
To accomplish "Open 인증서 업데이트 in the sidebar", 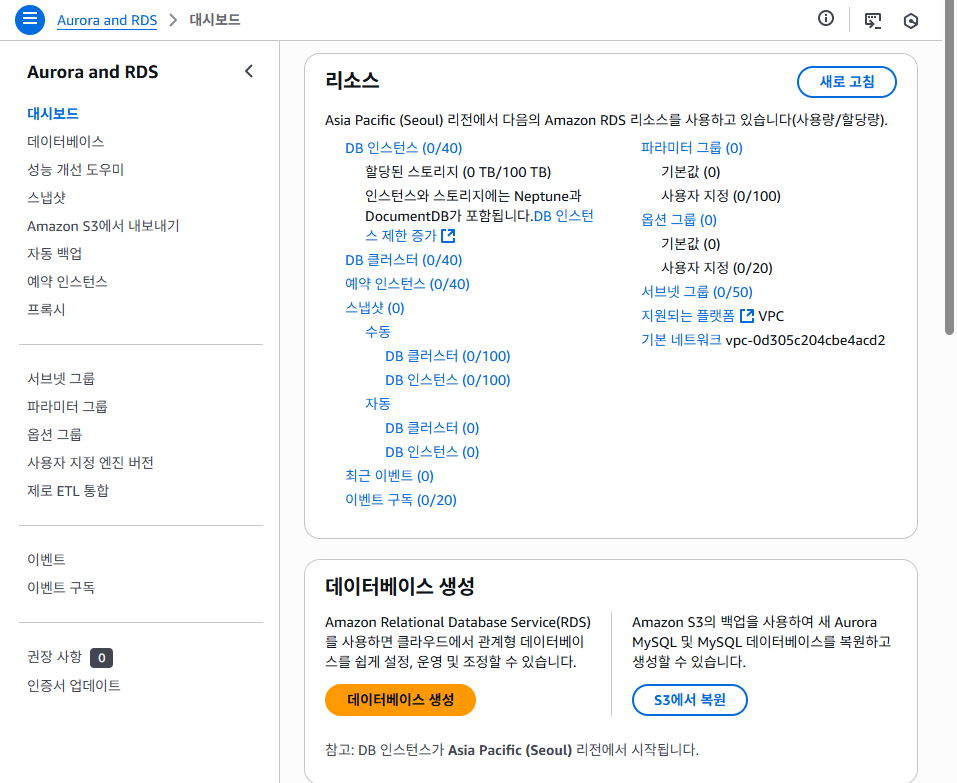I will coord(74,685).
